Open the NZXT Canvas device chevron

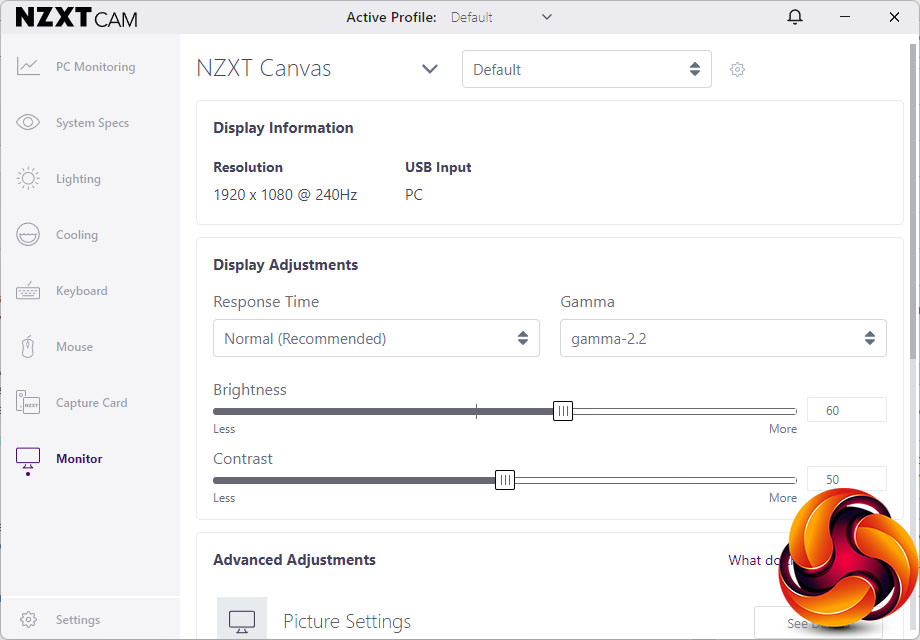click(x=430, y=69)
